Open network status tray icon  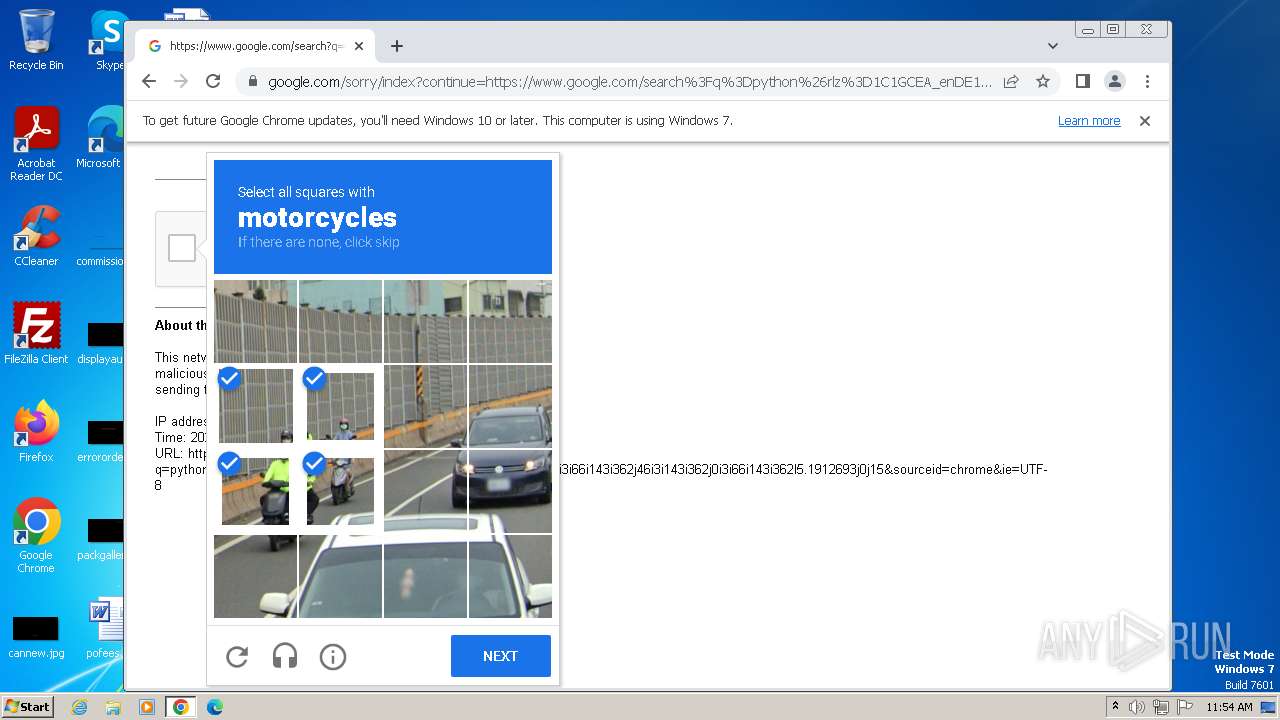click(x=1160, y=707)
